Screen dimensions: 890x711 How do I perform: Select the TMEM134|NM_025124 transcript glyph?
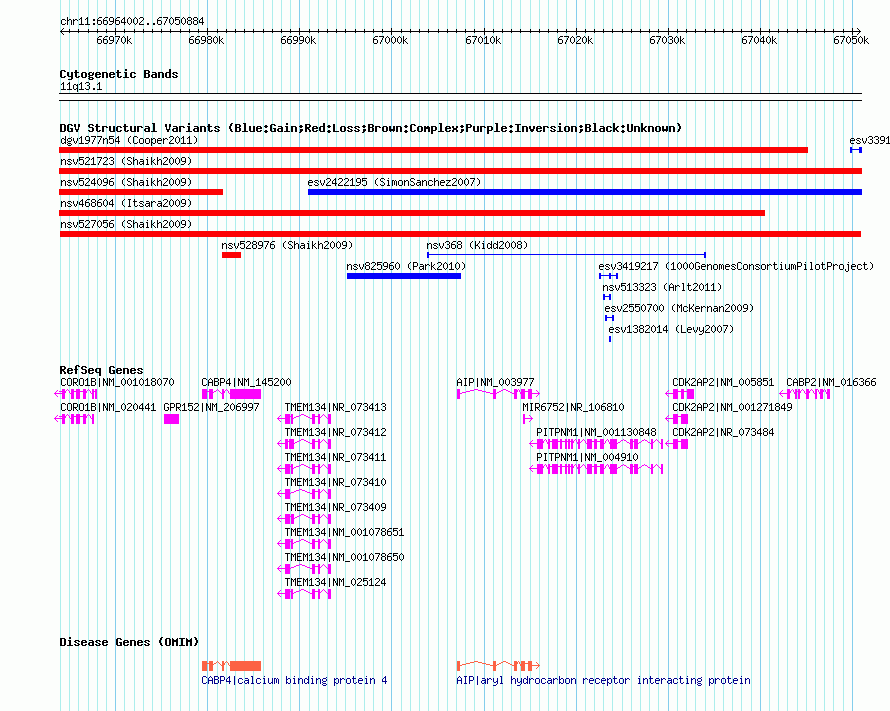304,594
